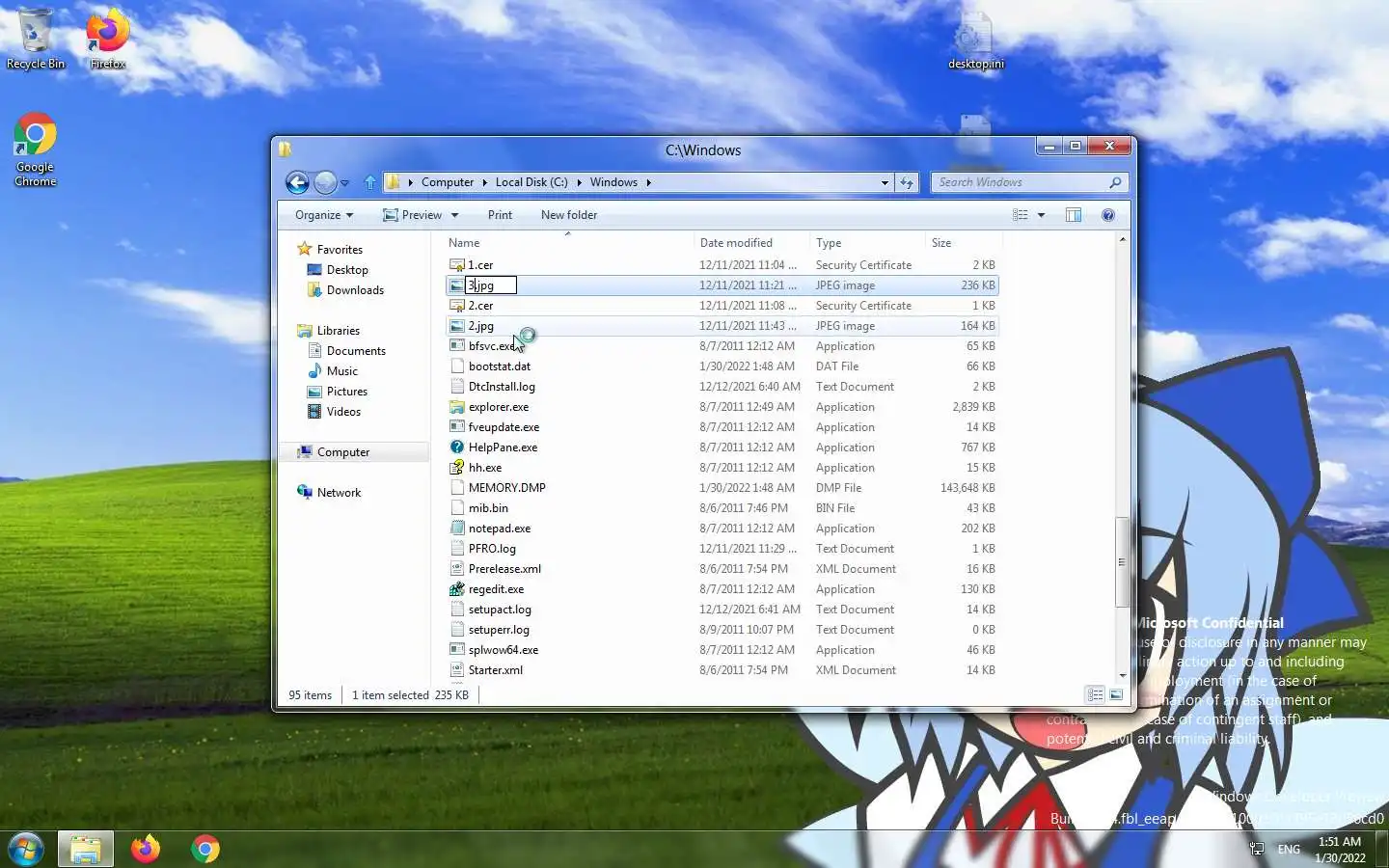The height and width of the screenshot is (868, 1389).
Task: Select the MEMORY.DMP file row
Action: tap(722, 488)
